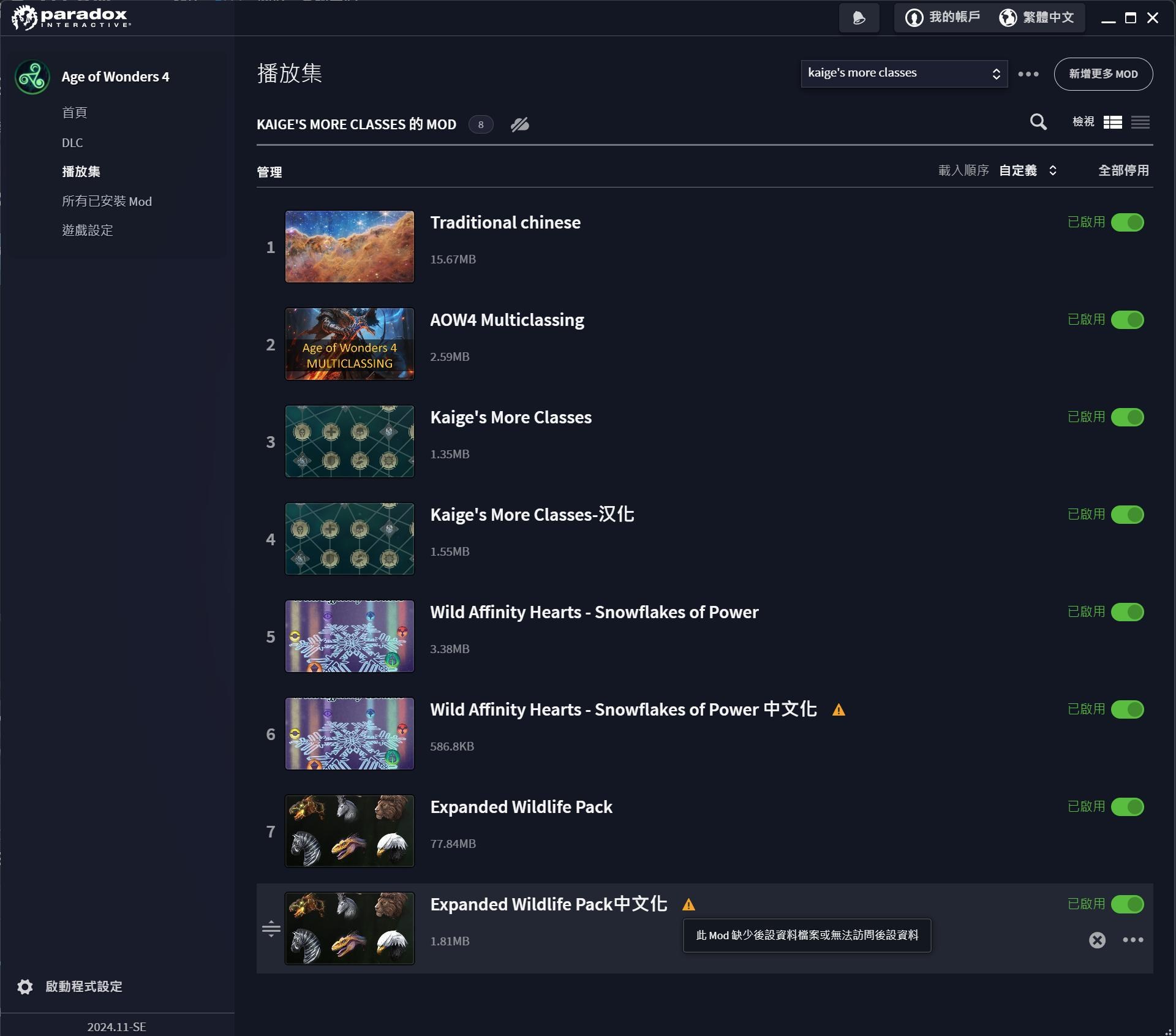Expand the kaige's more classes playset dropdown

pyautogui.click(x=904, y=74)
